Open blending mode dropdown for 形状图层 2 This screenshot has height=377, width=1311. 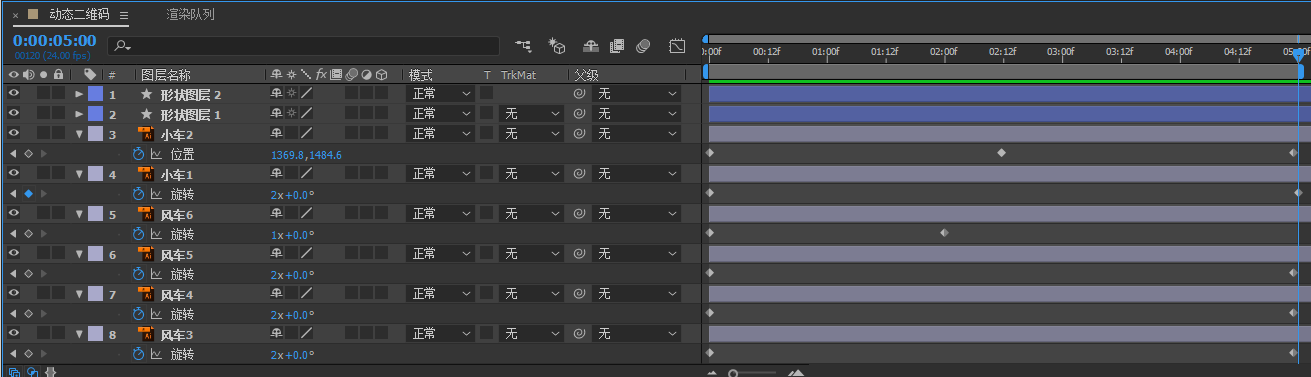(441, 94)
